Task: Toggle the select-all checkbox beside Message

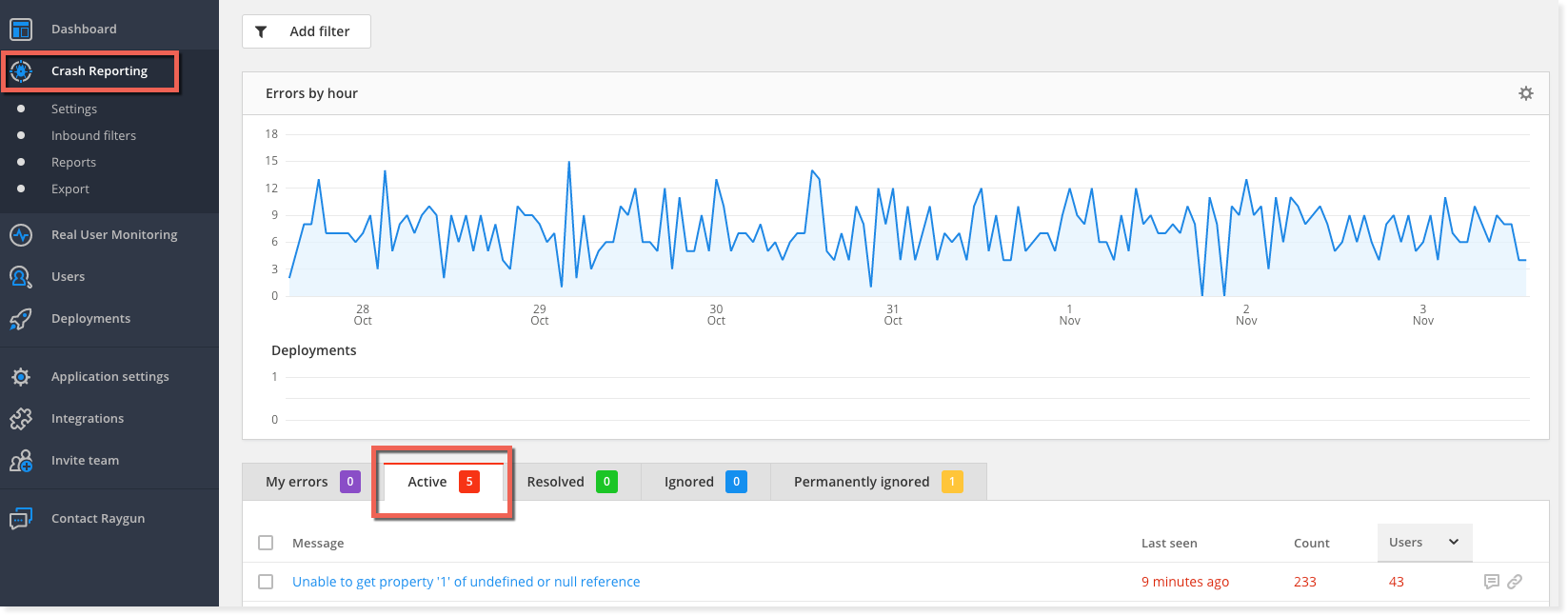Action: [266, 543]
